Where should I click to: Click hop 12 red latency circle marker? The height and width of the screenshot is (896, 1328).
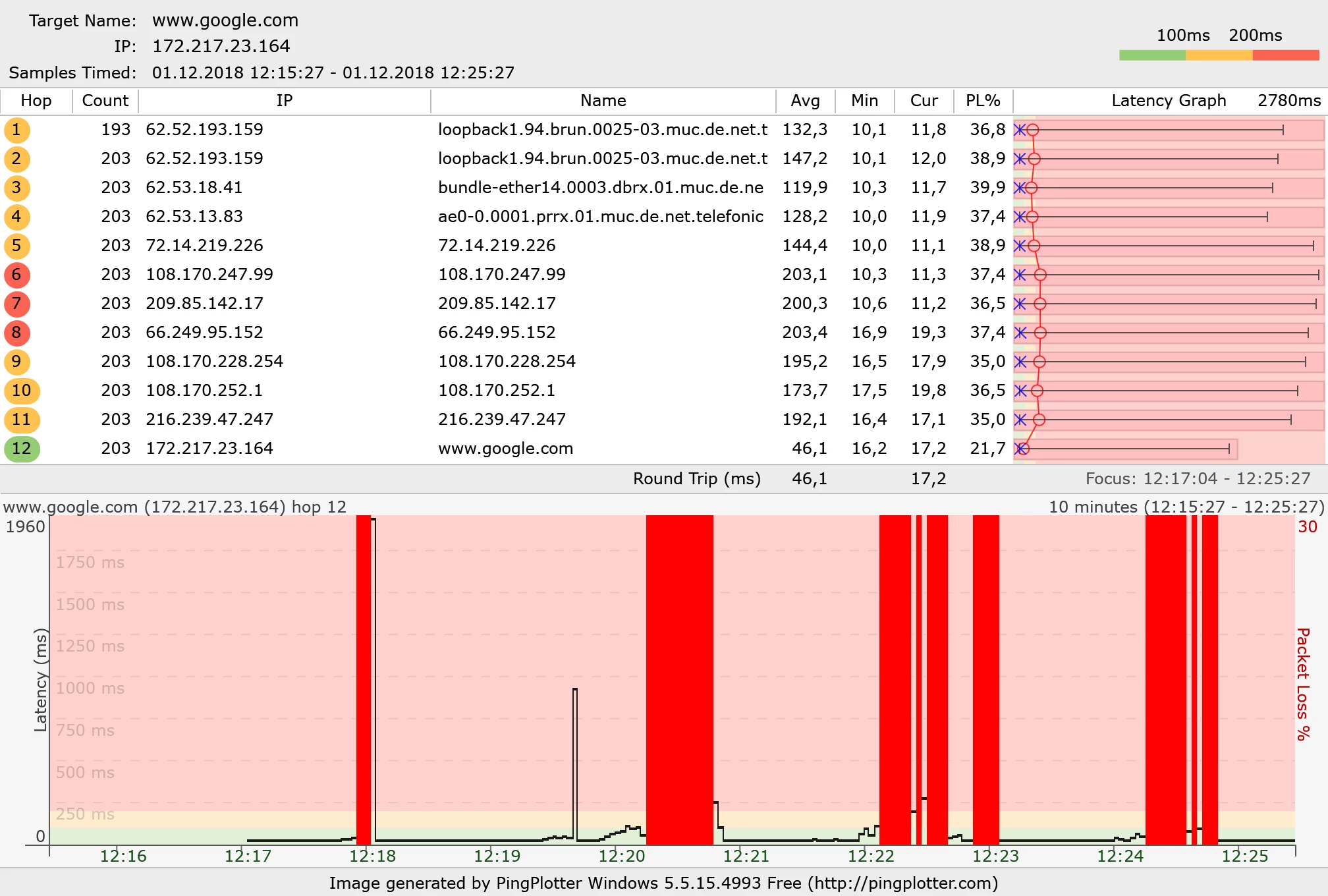[1023, 449]
